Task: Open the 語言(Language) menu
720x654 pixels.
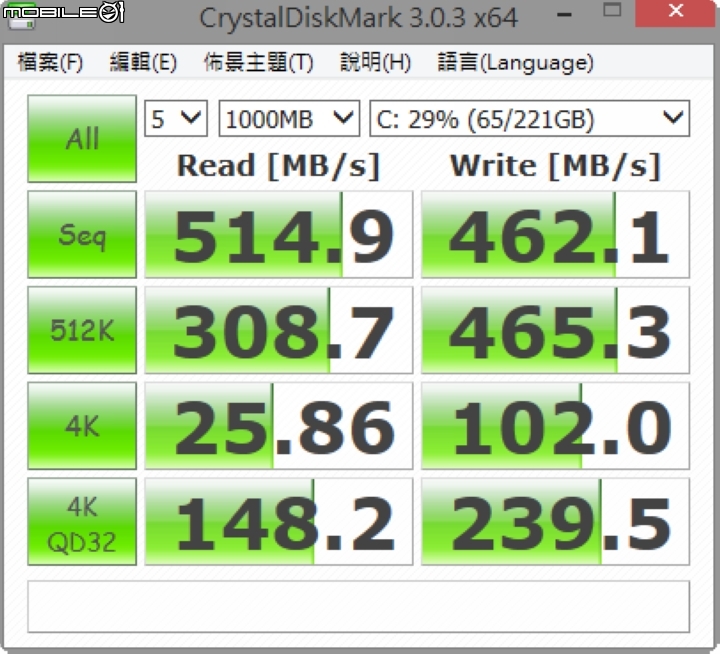Action: click(515, 62)
